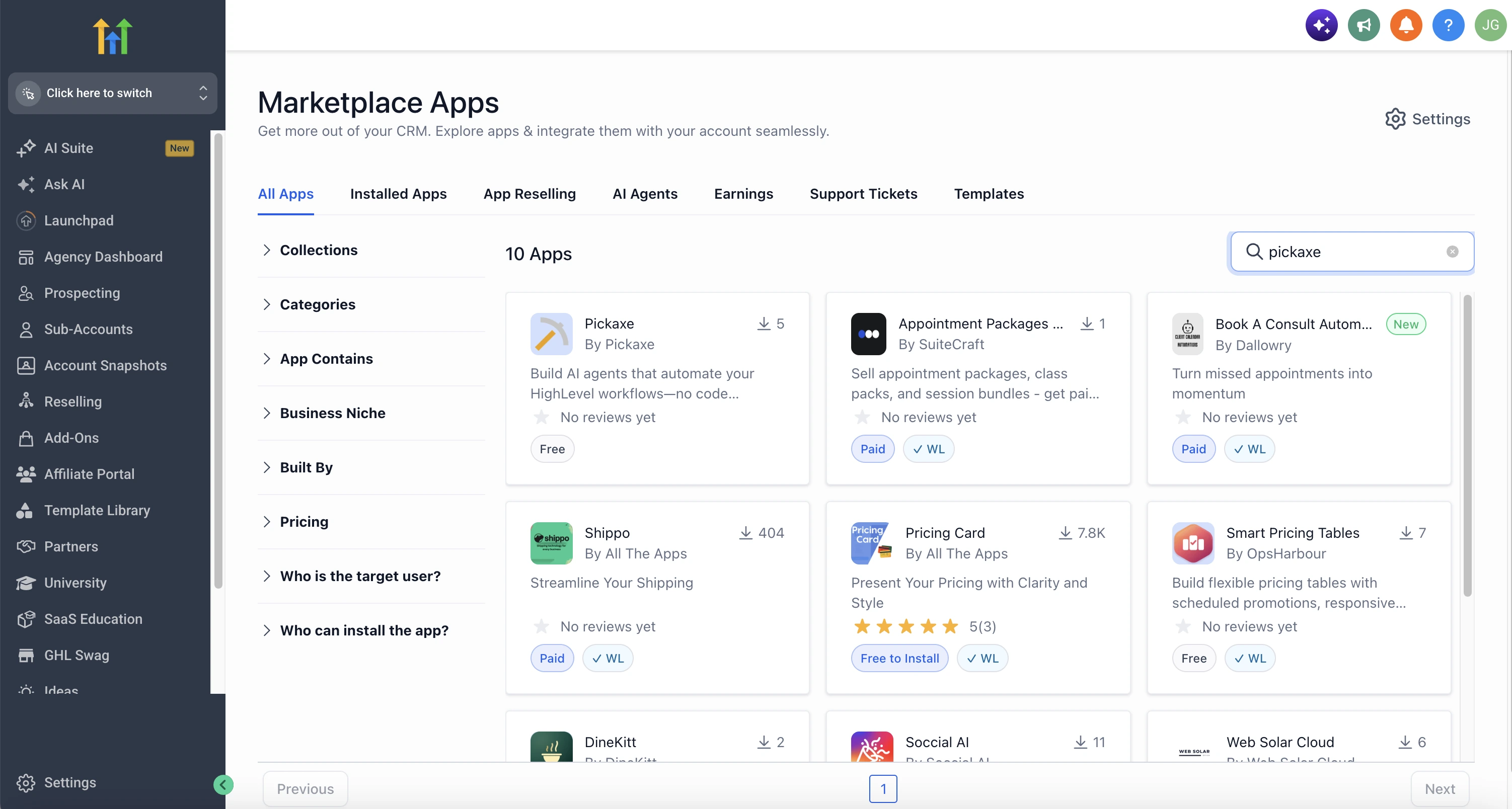Click the Smart Pricing Tables app icon
Viewport: 1512px width, 809px height.
click(x=1193, y=543)
